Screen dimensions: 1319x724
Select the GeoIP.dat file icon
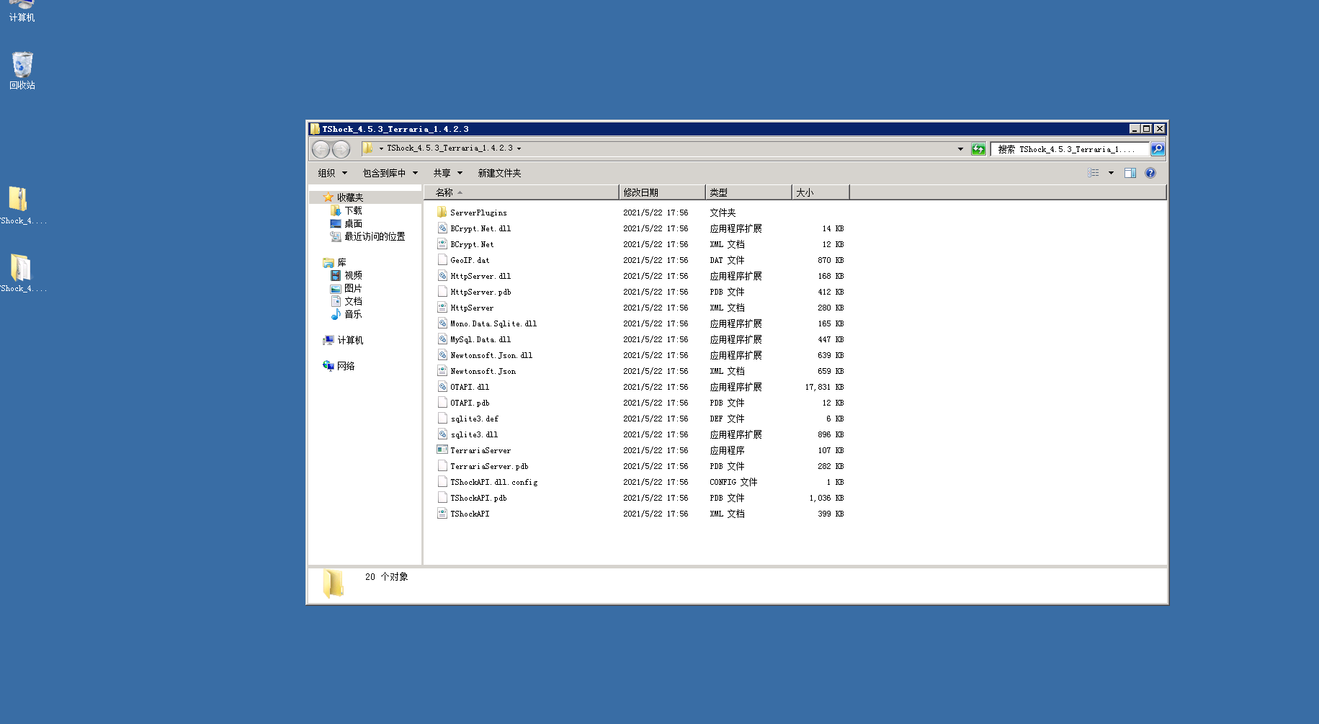(x=442, y=260)
